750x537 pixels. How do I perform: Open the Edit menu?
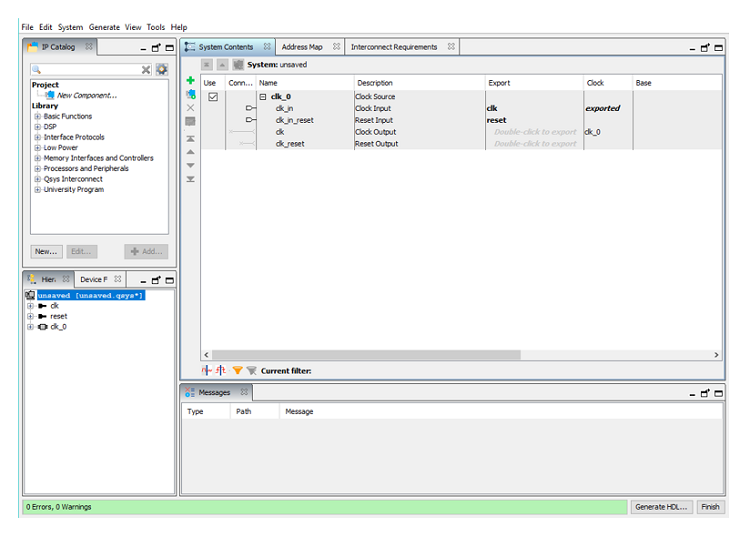click(x=45, y=27)
